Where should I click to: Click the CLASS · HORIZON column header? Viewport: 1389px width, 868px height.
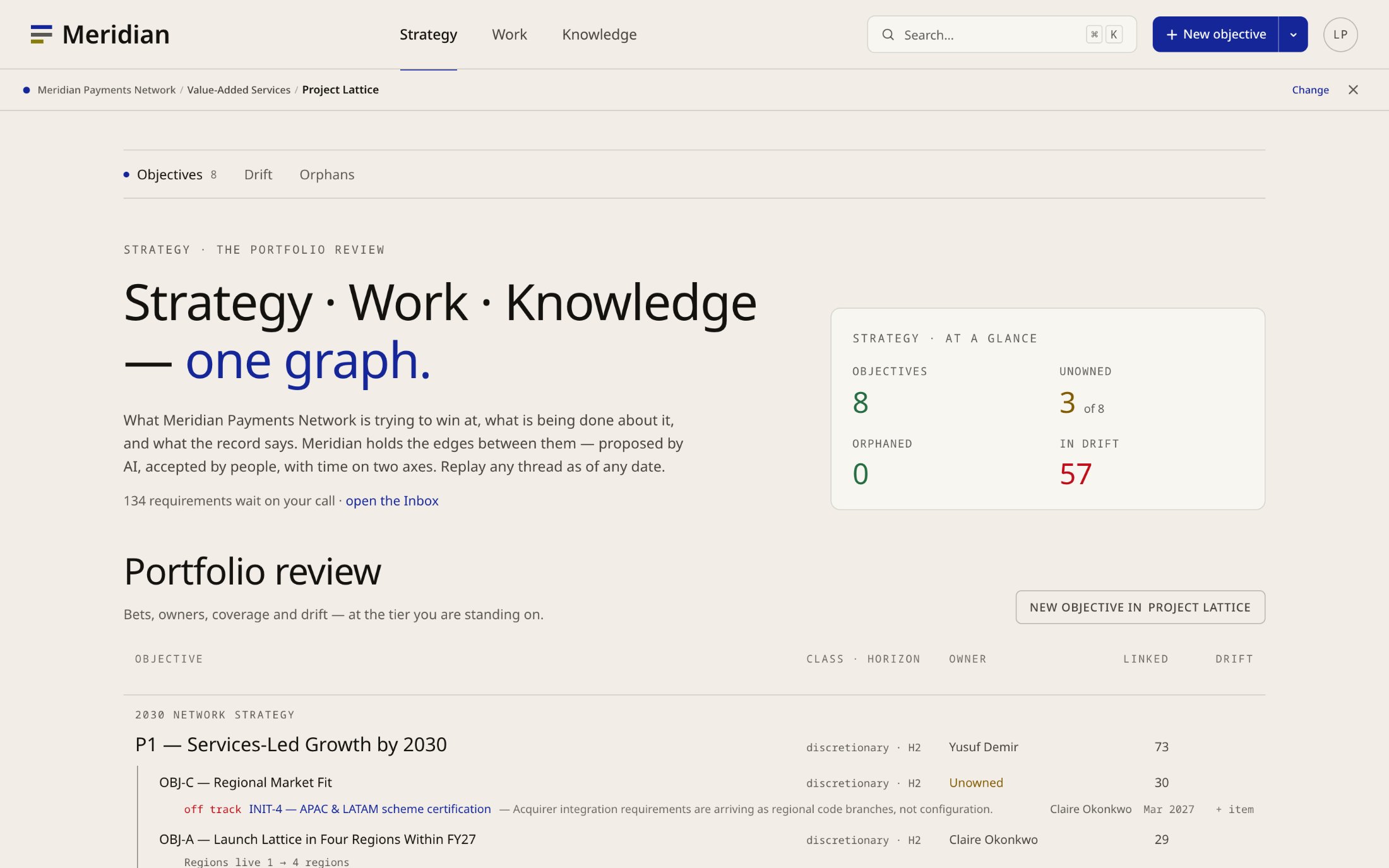click(x=863, y=659)
